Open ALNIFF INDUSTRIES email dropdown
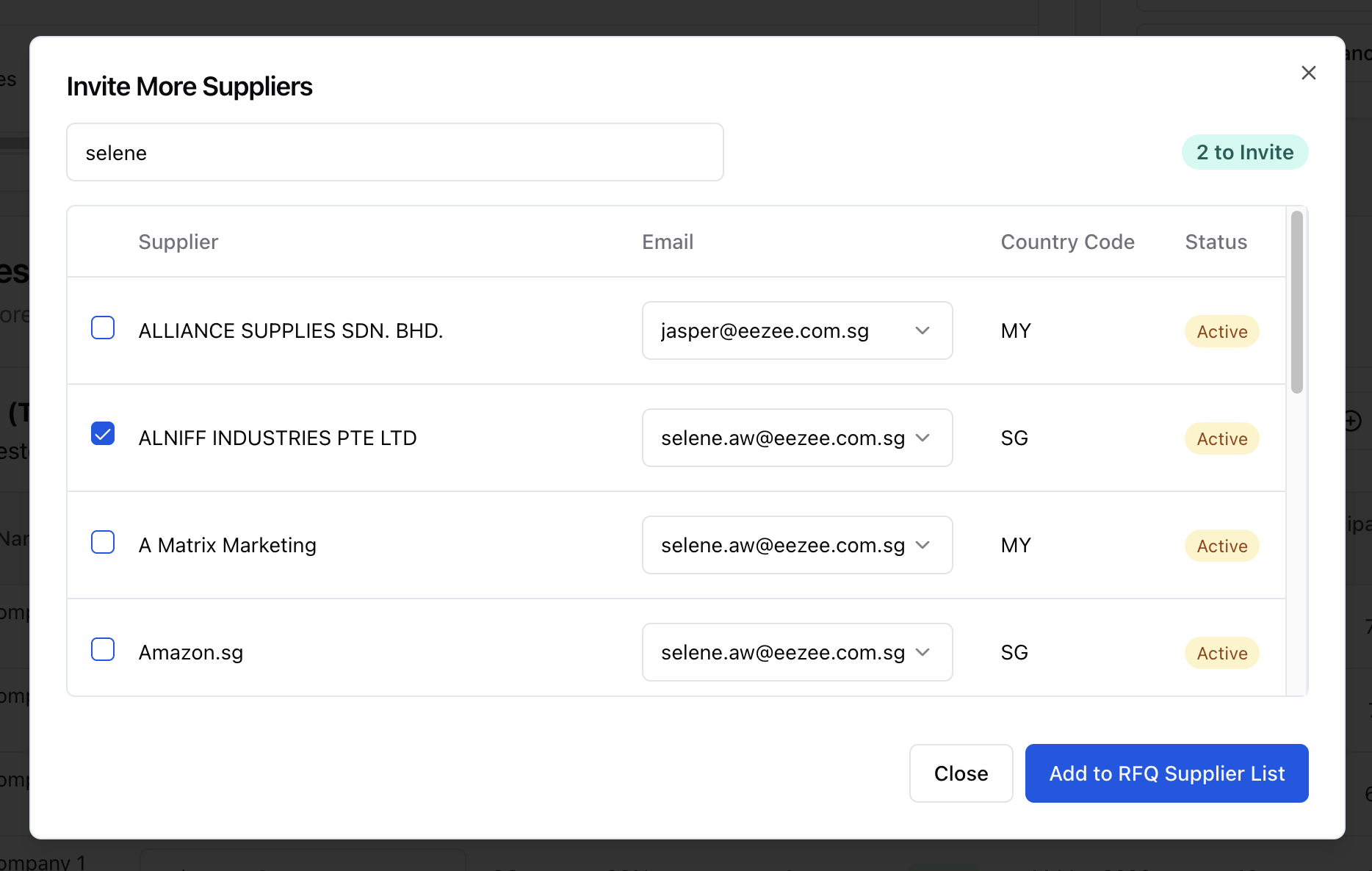The image size is (1372, 871). click(x=797, y=438)
